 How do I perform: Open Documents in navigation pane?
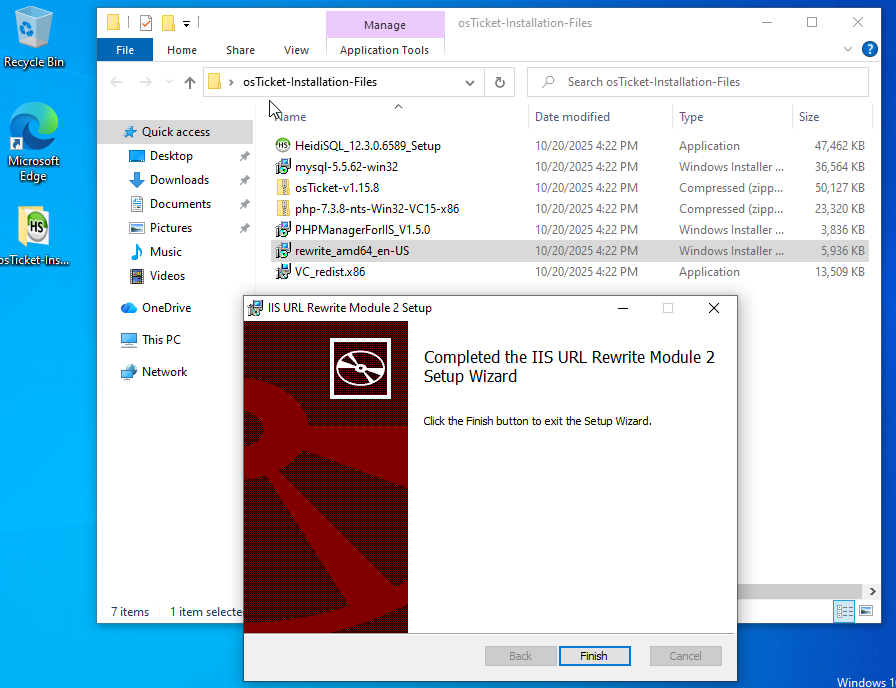click(180, 204)
